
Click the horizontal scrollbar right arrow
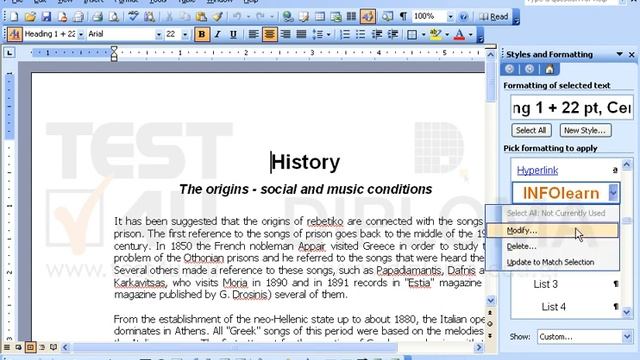[x=479, y=348]
